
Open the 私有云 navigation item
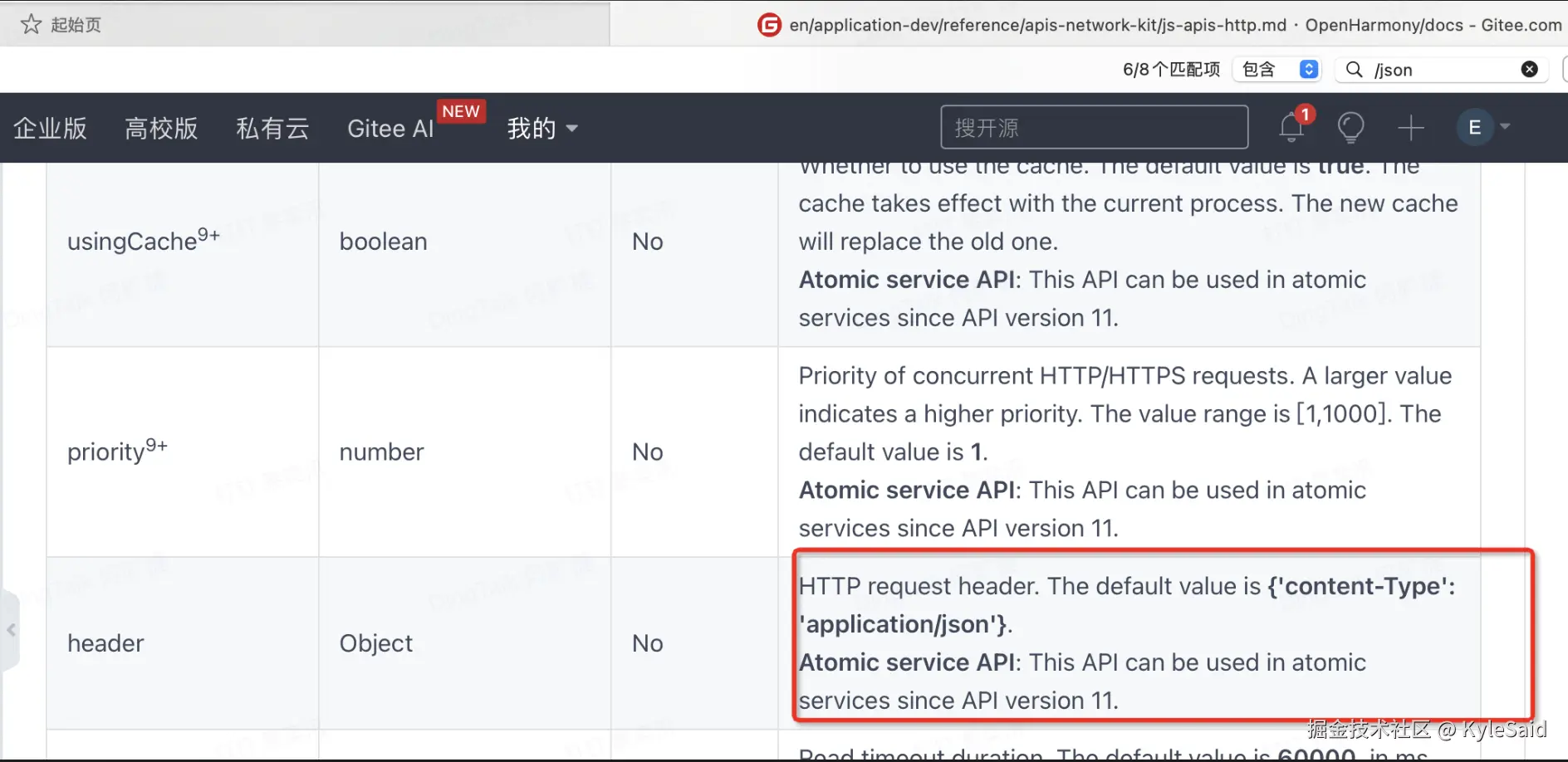(x=272, y=129)
